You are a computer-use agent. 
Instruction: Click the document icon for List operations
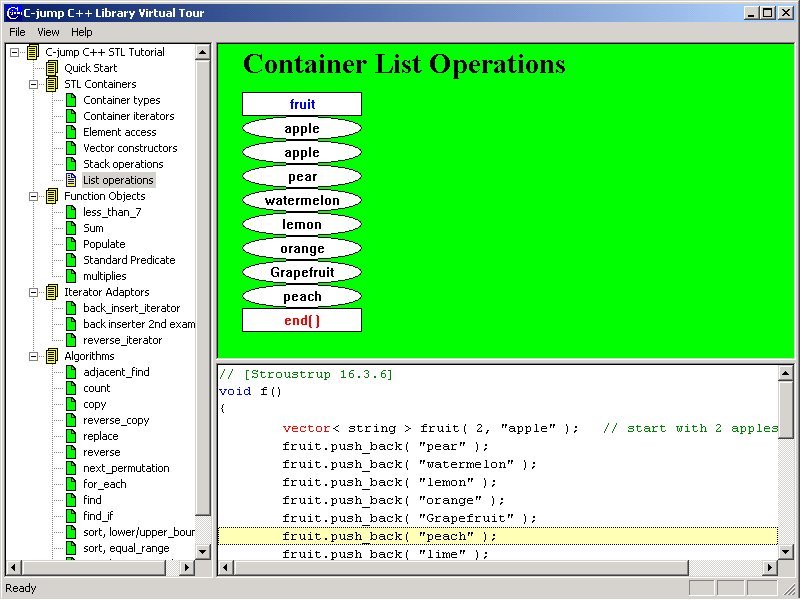point(71,180)
